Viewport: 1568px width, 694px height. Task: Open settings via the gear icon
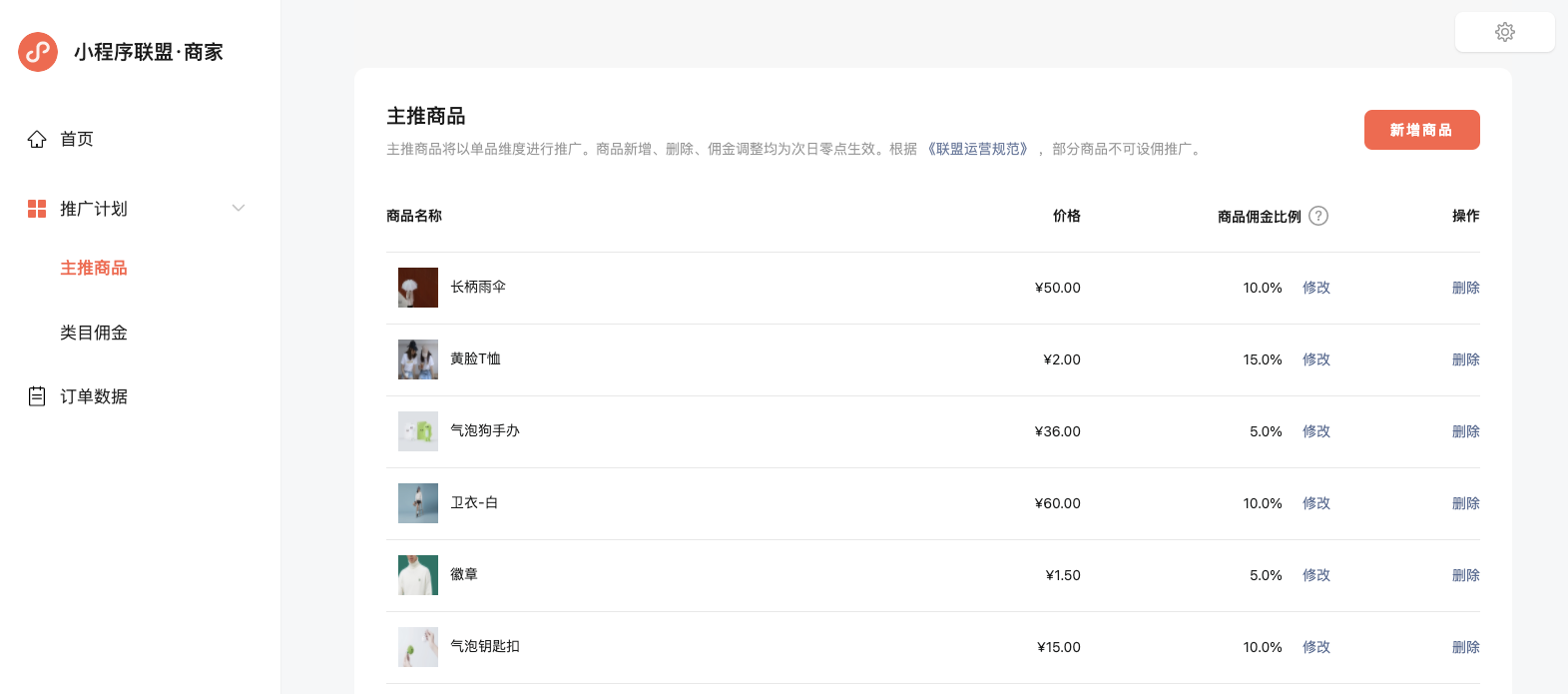click(x=1505, y=32)
